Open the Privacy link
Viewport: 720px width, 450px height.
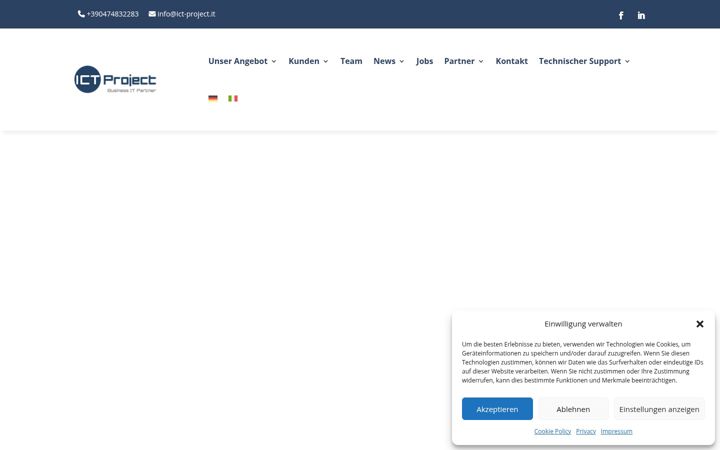click(x=585, y=431)
